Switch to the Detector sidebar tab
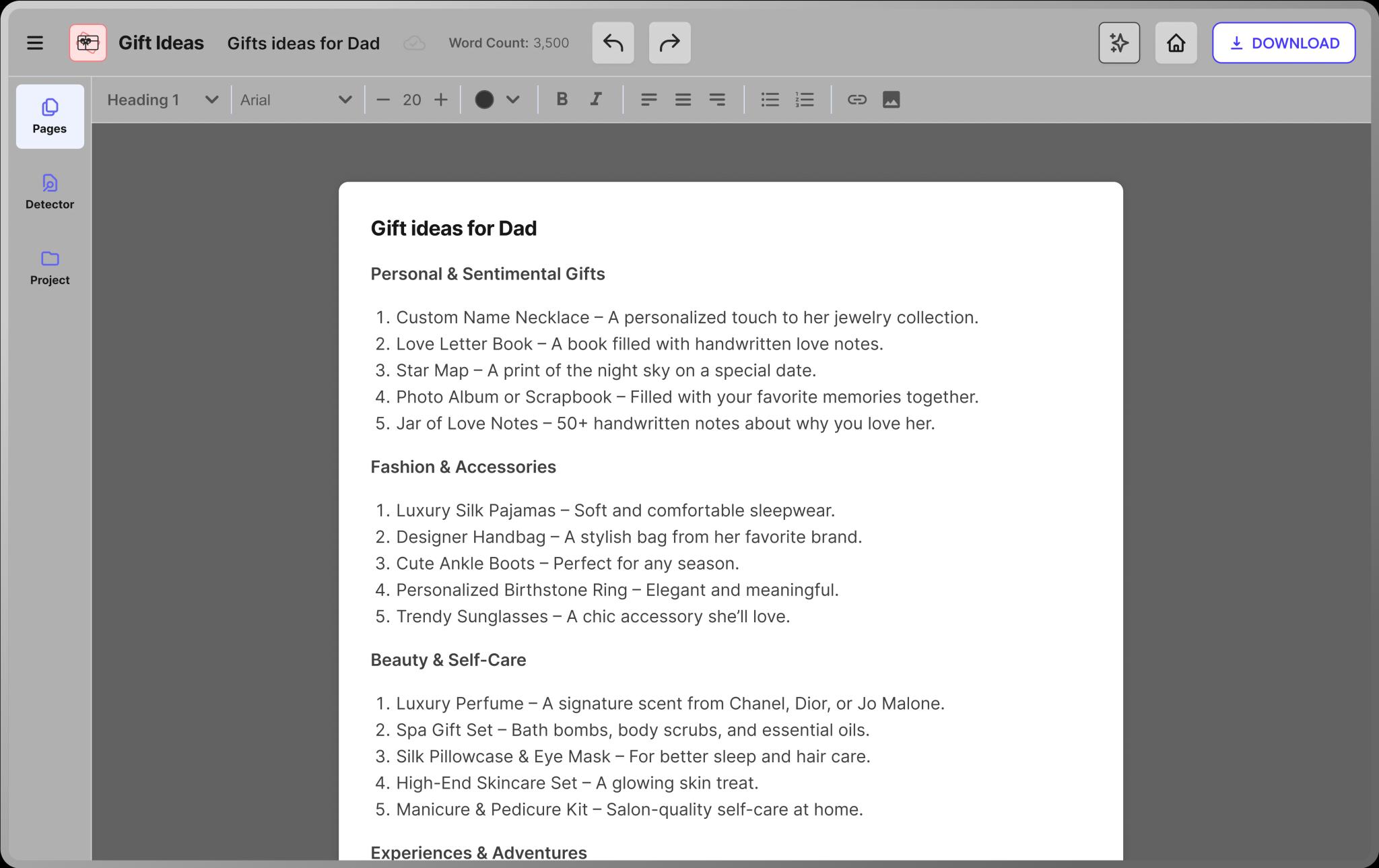Screen dimensions: 1379x868 (x=50, y=192)
